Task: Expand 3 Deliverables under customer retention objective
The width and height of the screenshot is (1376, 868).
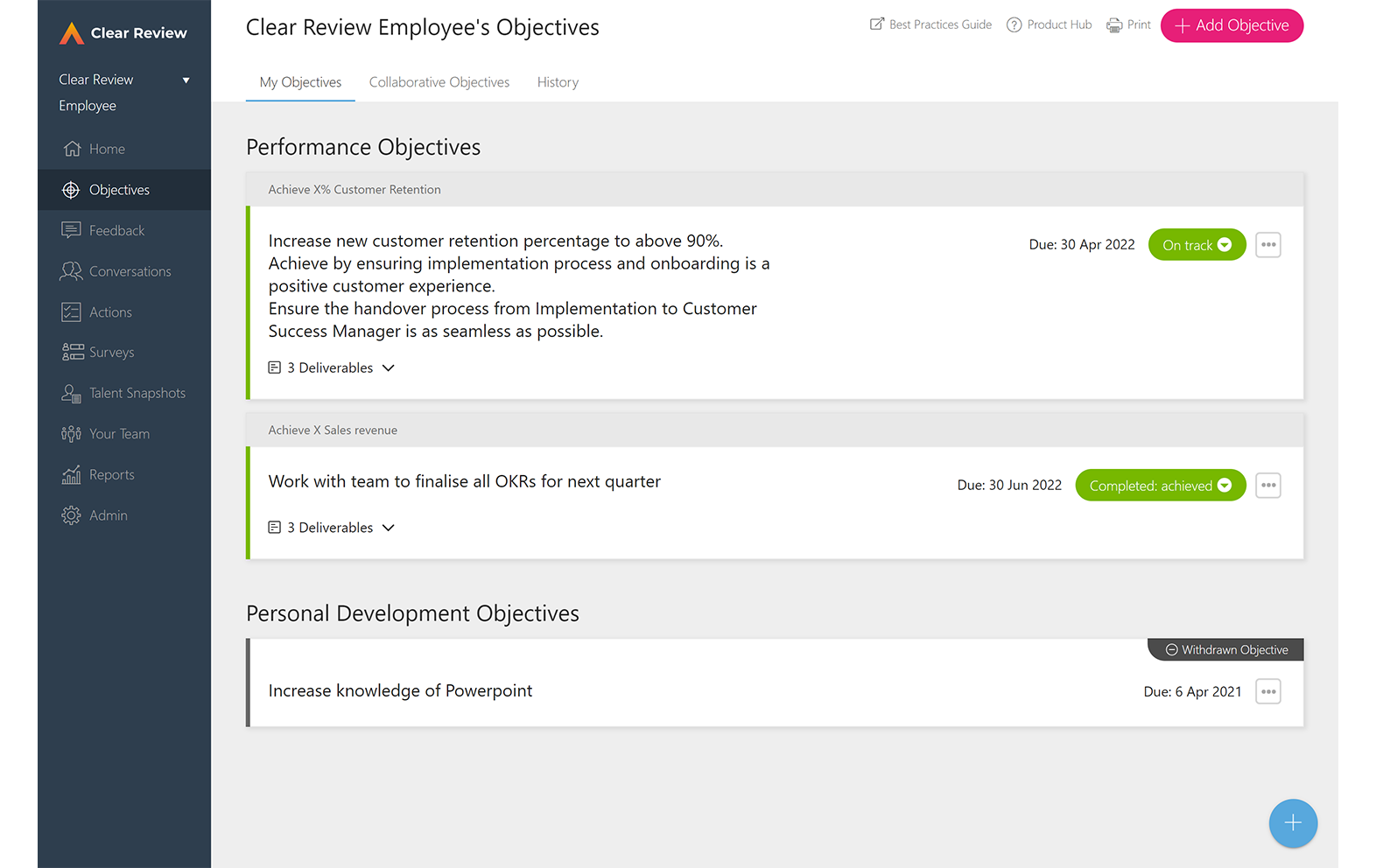Action: coord(332,367)
